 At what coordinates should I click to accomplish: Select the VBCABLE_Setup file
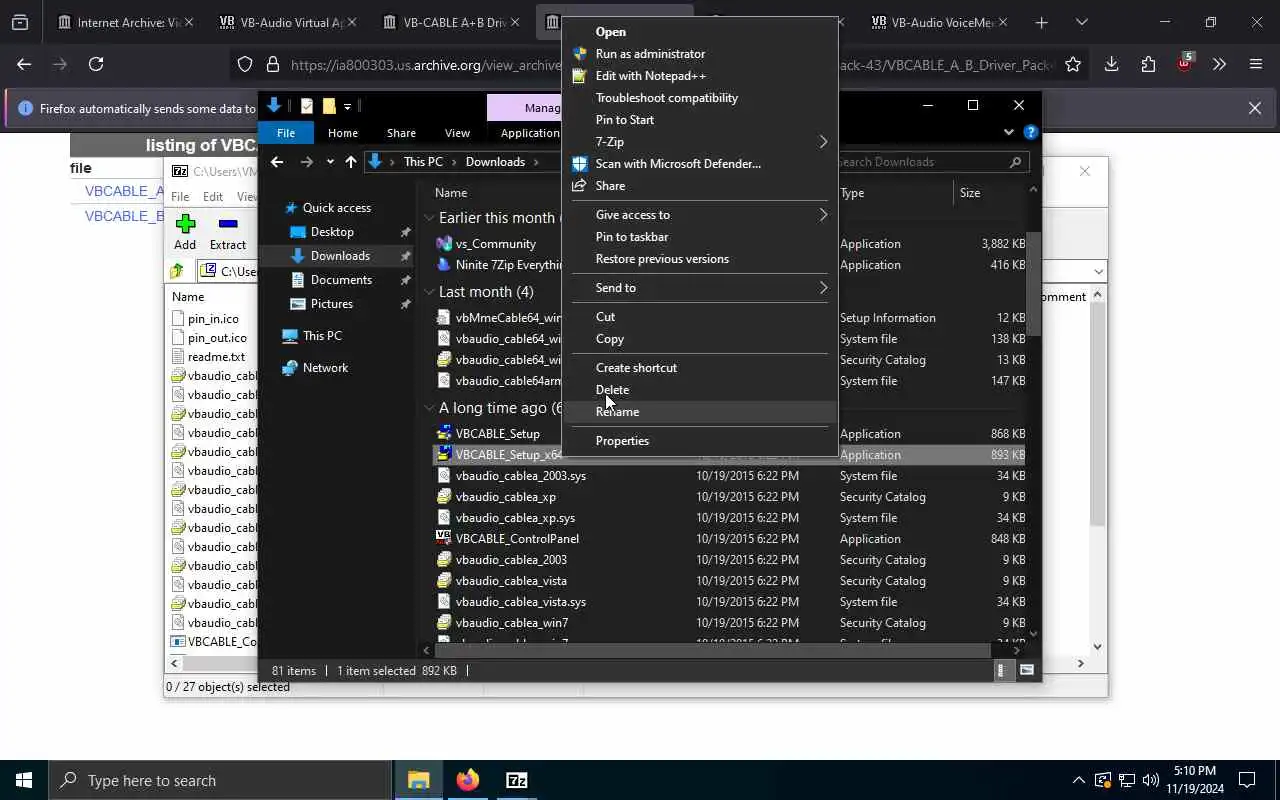[497, 434]
